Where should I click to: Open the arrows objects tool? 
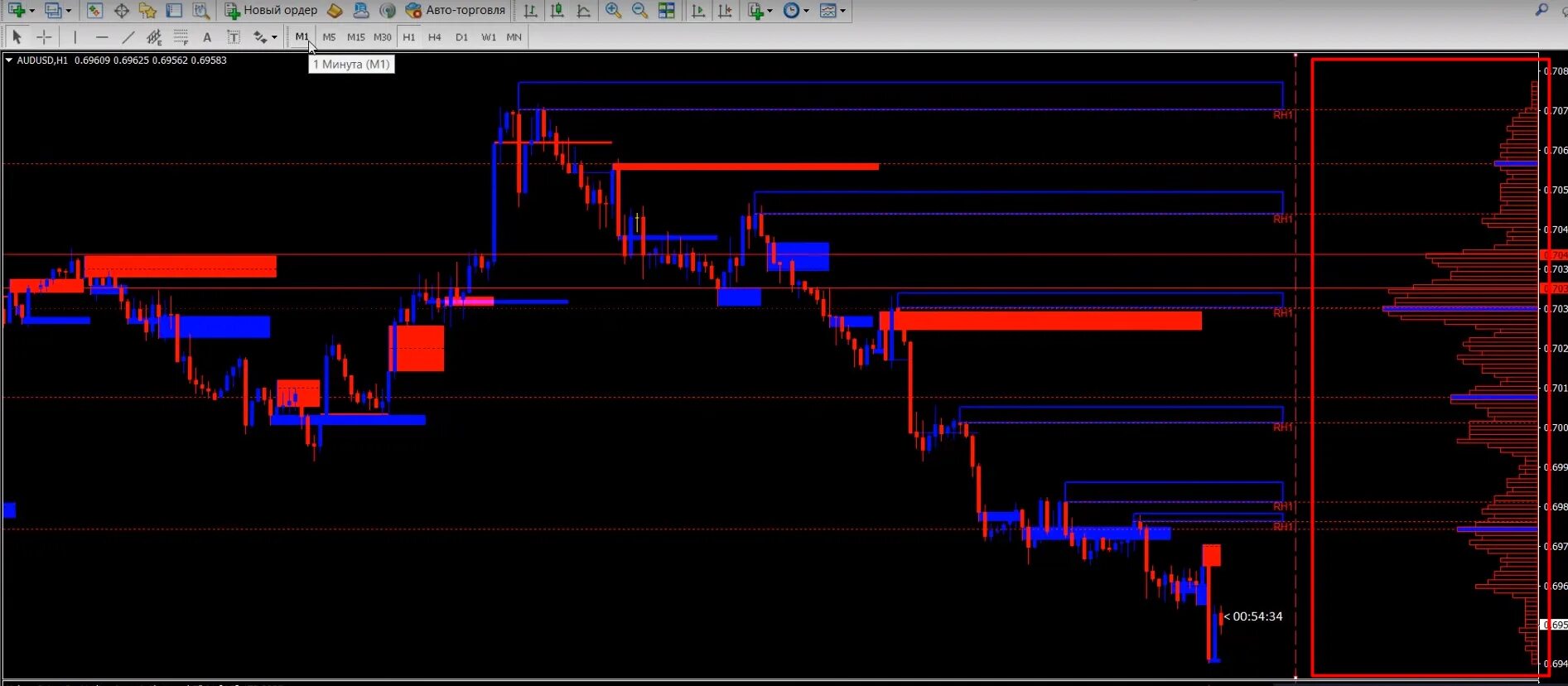(260, 37)
